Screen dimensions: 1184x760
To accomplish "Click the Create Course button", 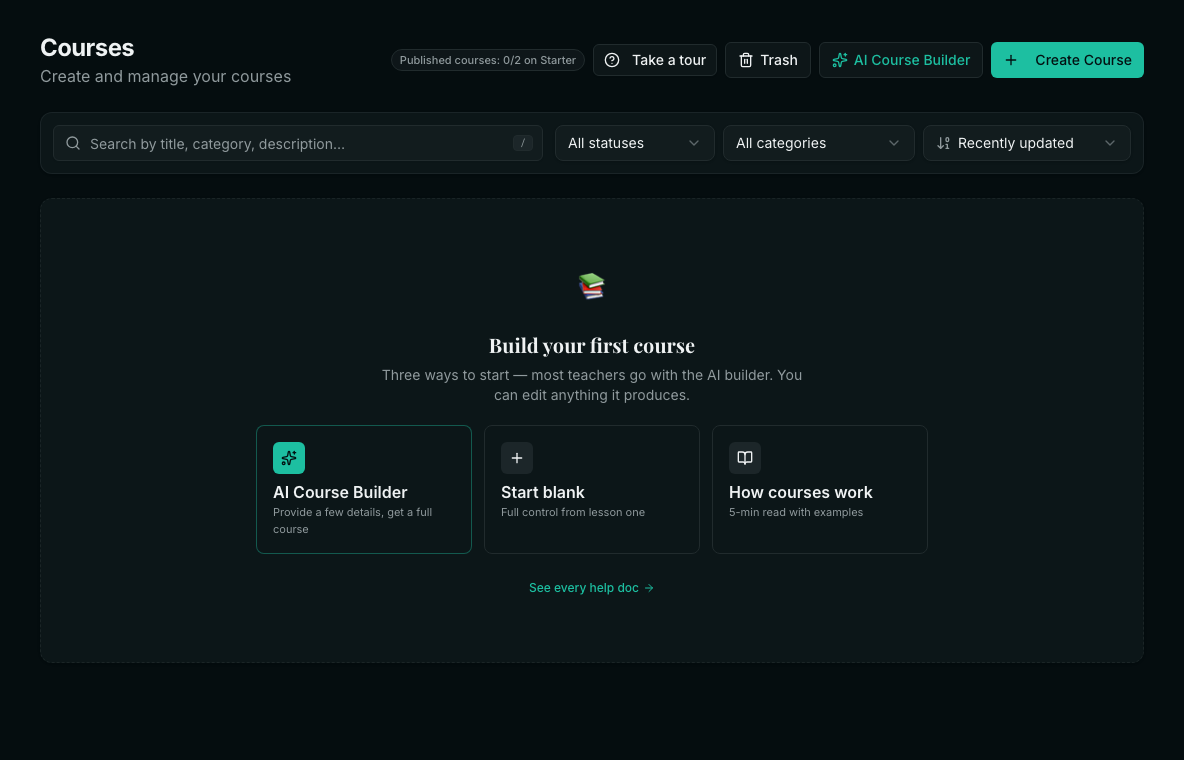I will (x=1067, y=60).
